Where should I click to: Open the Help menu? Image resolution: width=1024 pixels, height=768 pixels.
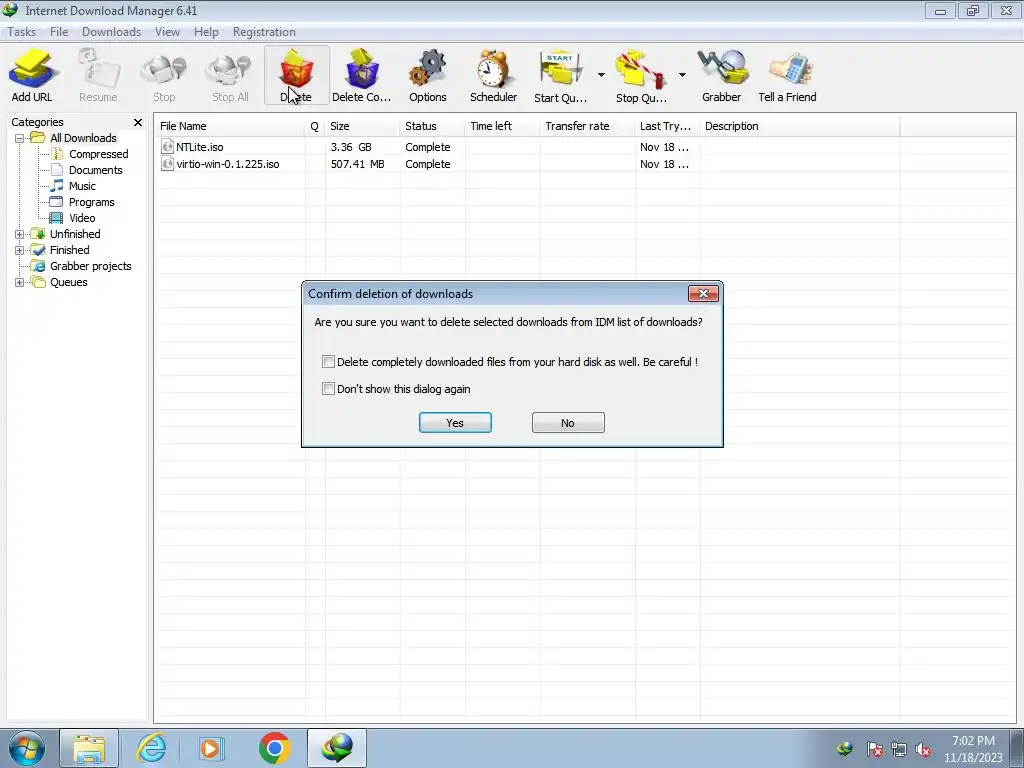pyautogui.click(x=206, y=32)
